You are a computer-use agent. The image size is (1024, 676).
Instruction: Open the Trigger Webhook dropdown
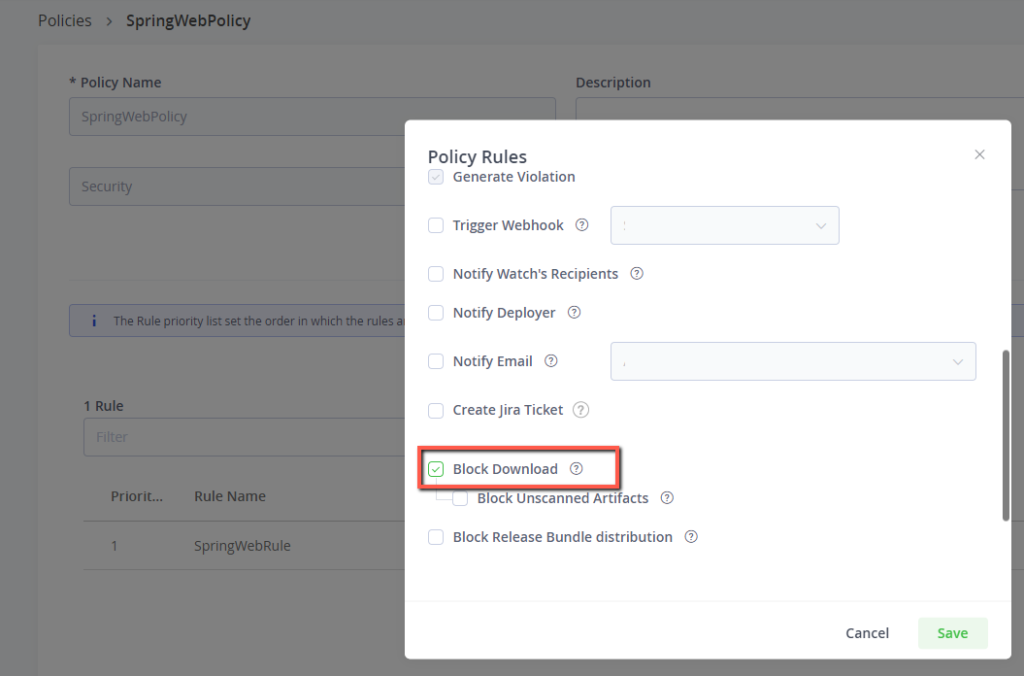pyautogui.click(x=724, y=226)
